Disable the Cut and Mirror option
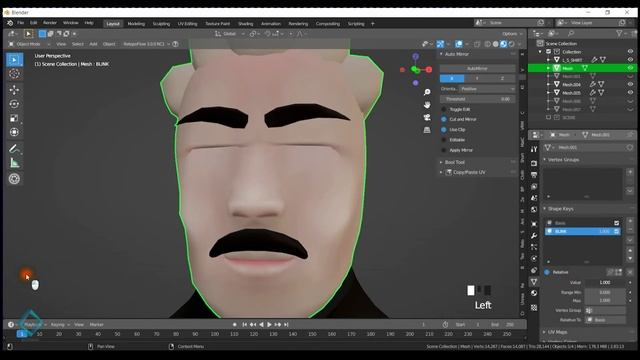Viewport: 640px width, 360px height. click(444, 119)
